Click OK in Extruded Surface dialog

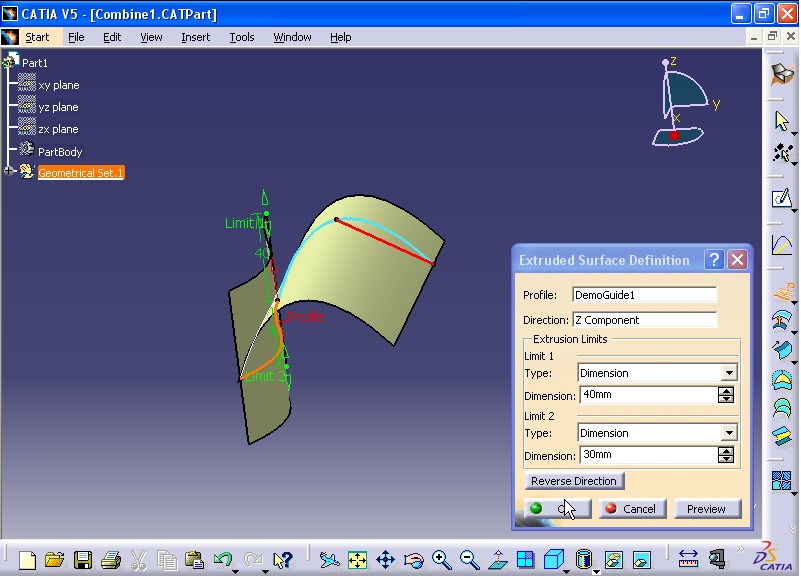557,509
